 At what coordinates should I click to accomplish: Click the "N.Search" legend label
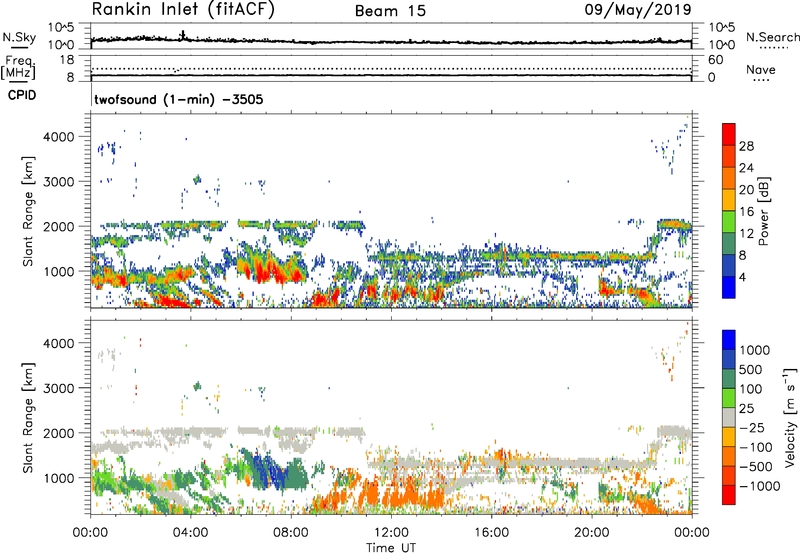[772, 37]
